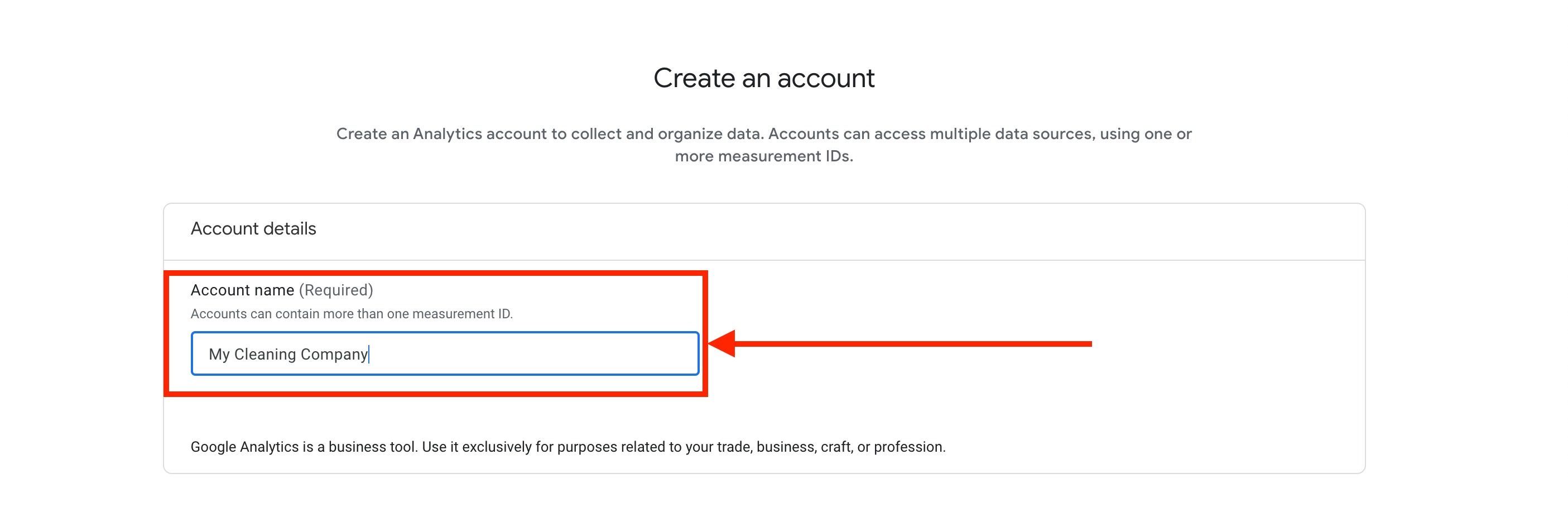The height and width of the screenshot is (507, 1568).
Task: Click the 'Google Analytics is a business tool' notice
Action: (x=568, y=447)
